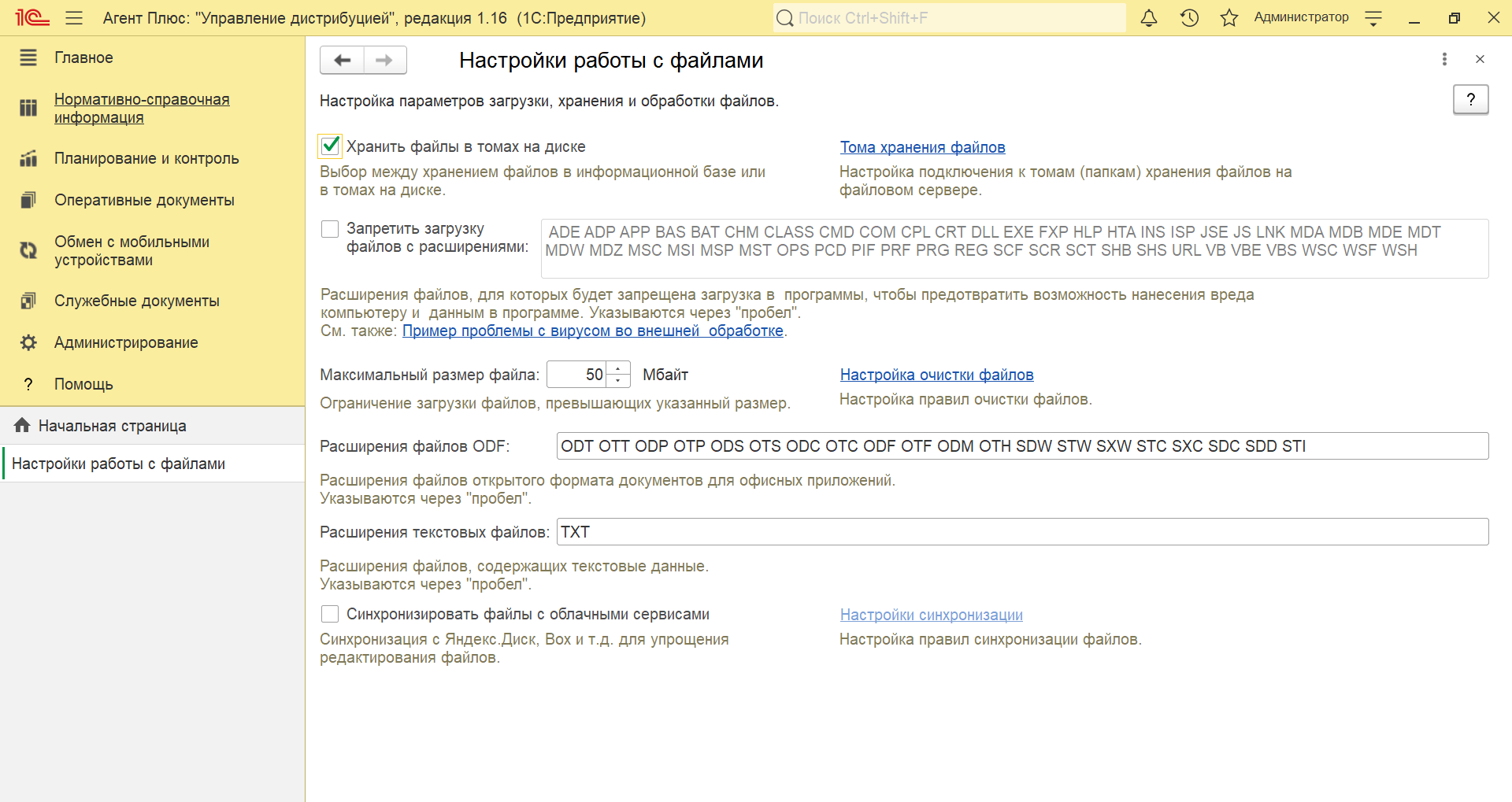Click the Помощь question mark icon
The height and width of the screenshot is (802, 1512).
28,384
